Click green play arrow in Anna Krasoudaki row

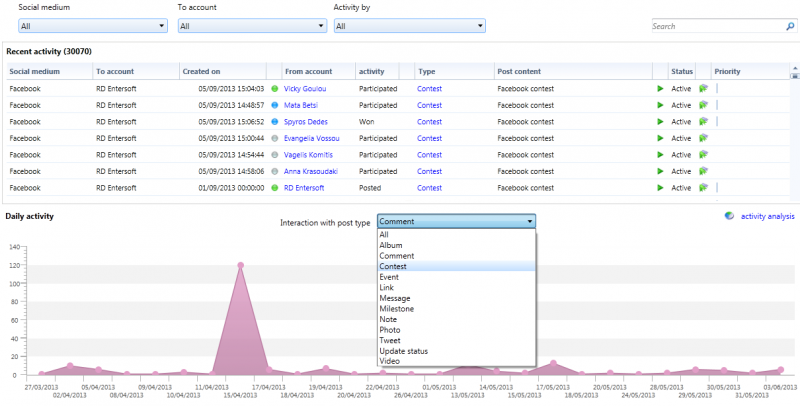[x=660, y=171]
